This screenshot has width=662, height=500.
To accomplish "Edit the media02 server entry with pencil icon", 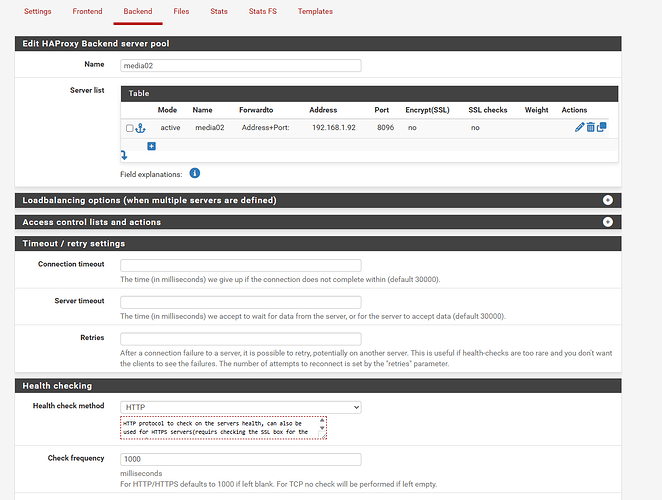I will click(x=580, y=128).
